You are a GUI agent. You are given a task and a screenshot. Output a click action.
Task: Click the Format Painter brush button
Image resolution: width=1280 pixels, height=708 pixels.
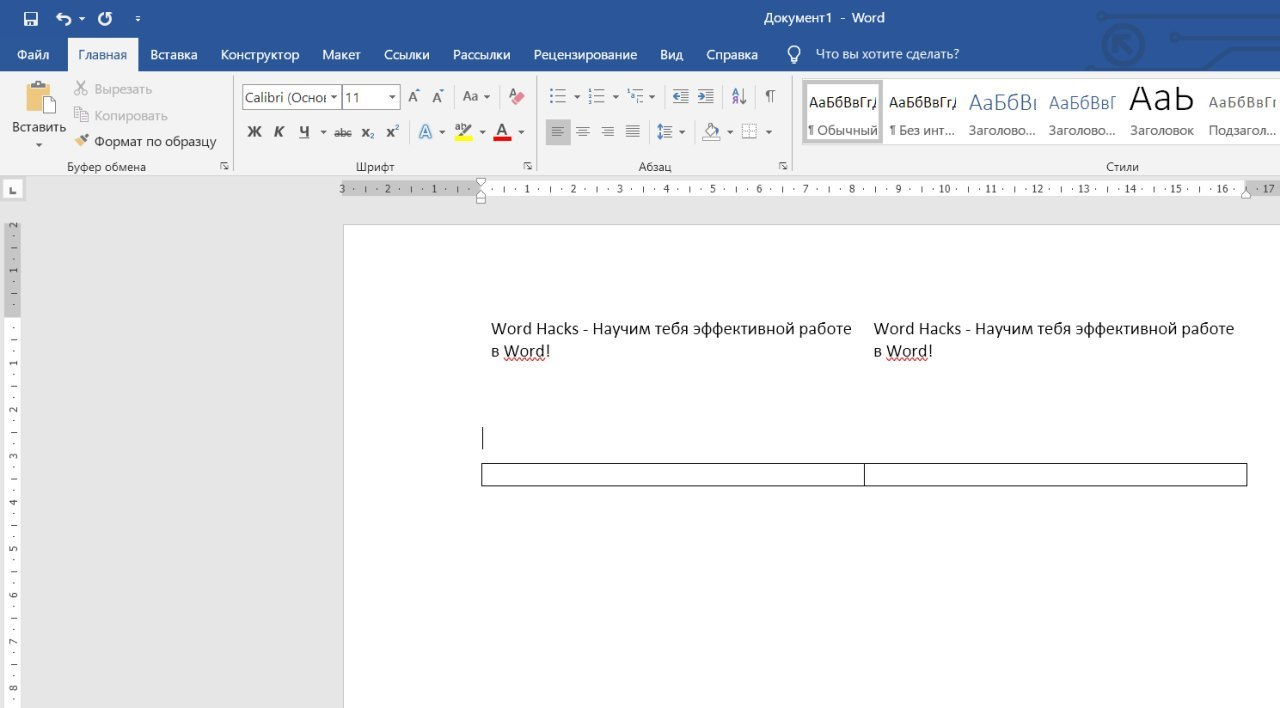pyautogui.click(x=145, y=141)
